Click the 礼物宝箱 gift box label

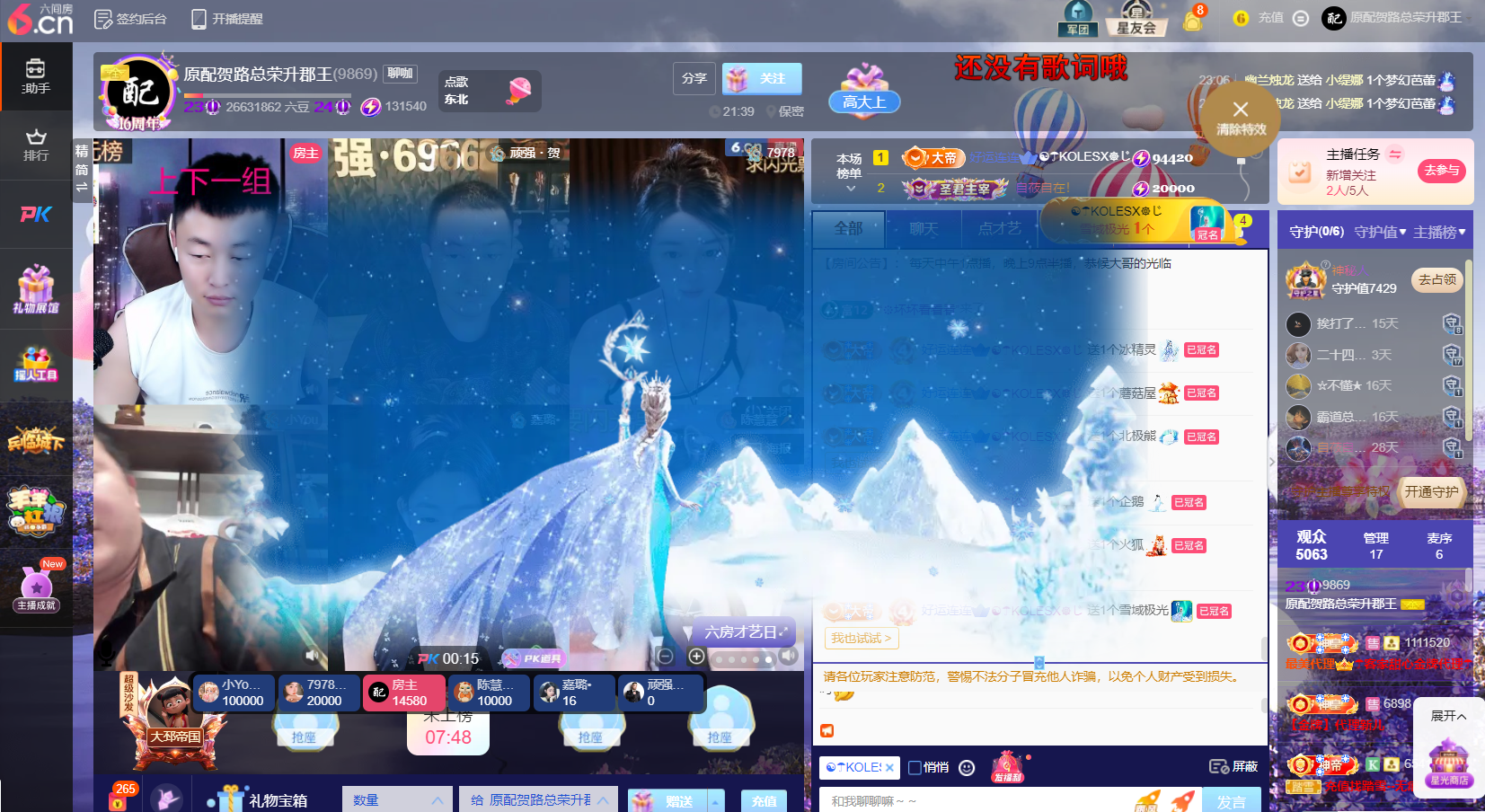[x=278, y=800]
